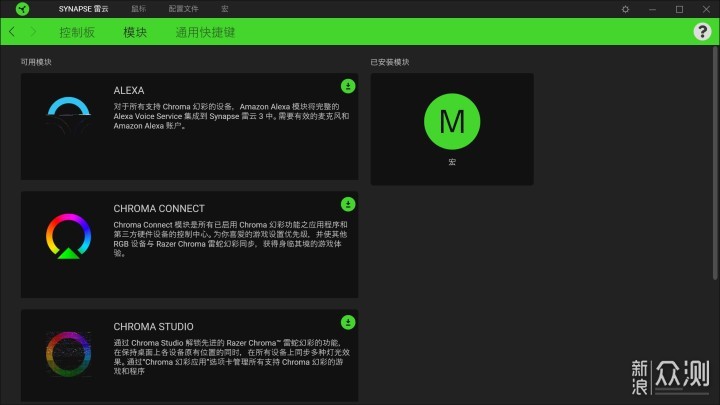Open the 通用快捷键 shortcuts tab
720x405 pixels.
205,32
